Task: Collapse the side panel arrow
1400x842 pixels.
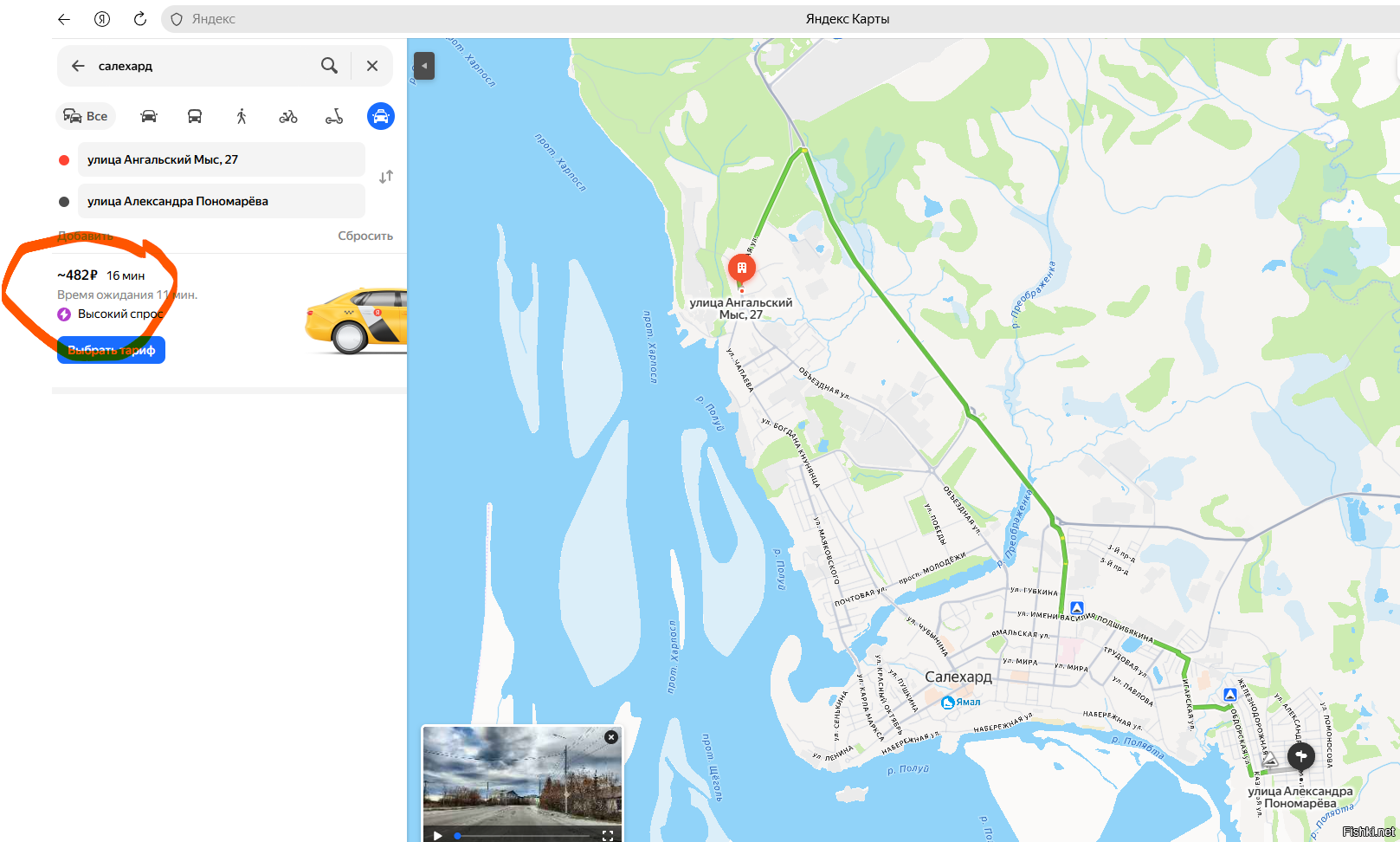Action: 424,66
